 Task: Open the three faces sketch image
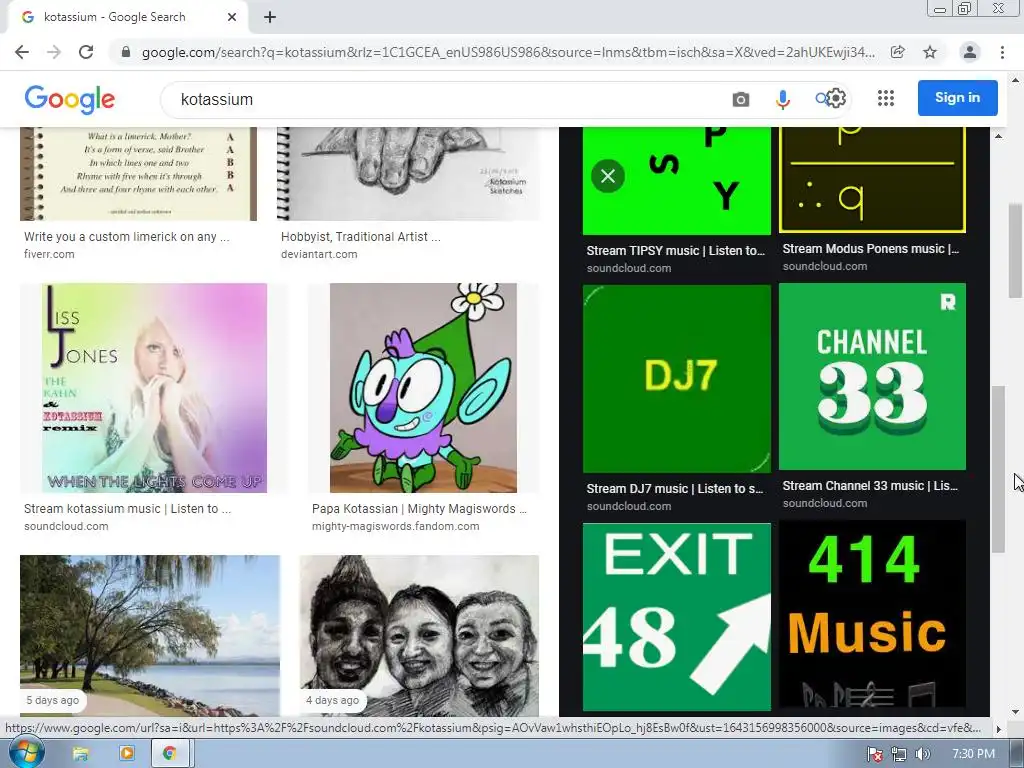(419, 636)
